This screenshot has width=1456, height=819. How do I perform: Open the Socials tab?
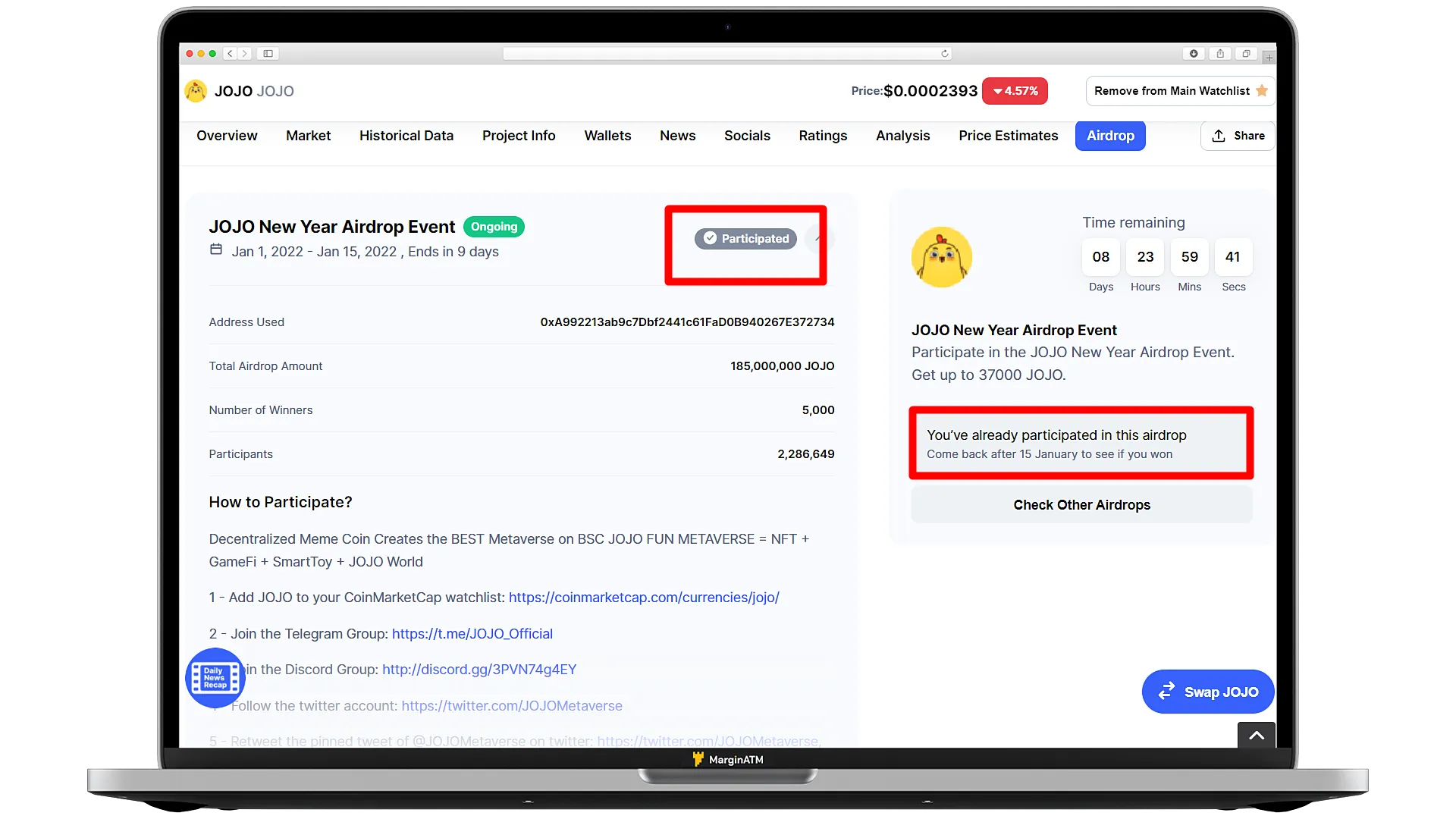(x=747, y=136)
